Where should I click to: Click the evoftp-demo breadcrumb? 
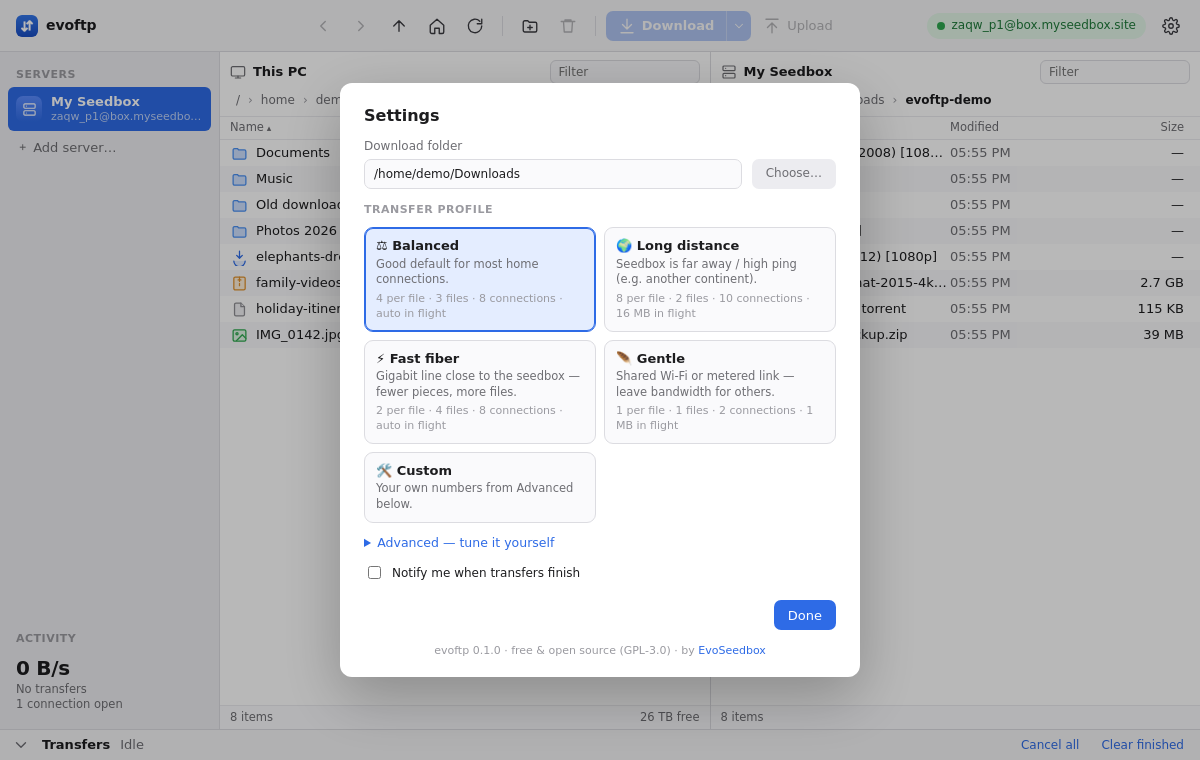tap(948, 100)
